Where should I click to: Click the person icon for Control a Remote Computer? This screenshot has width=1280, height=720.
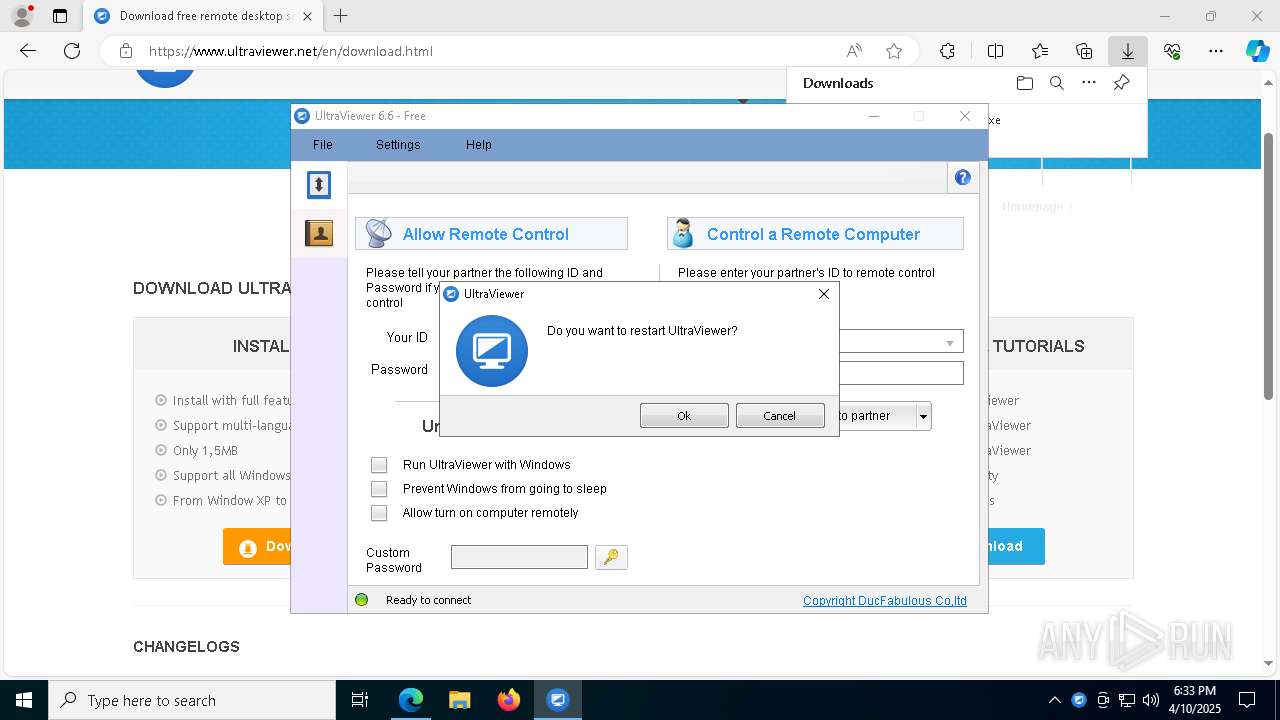click(683, 233)
